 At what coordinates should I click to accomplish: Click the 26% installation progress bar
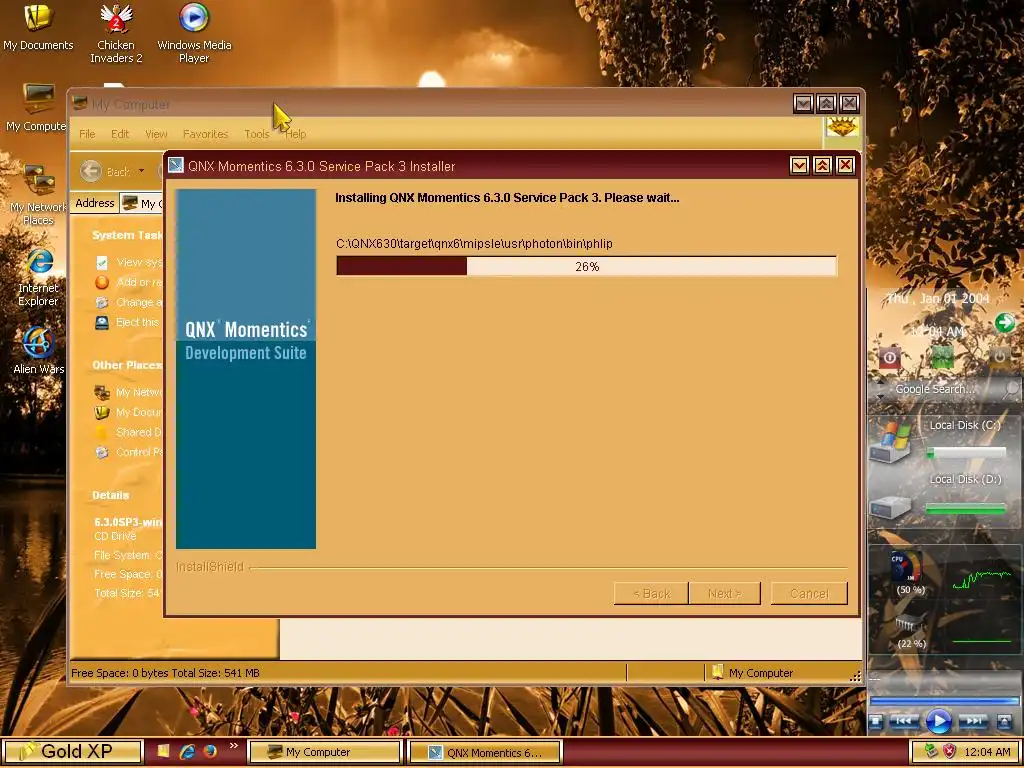point(586,266)
